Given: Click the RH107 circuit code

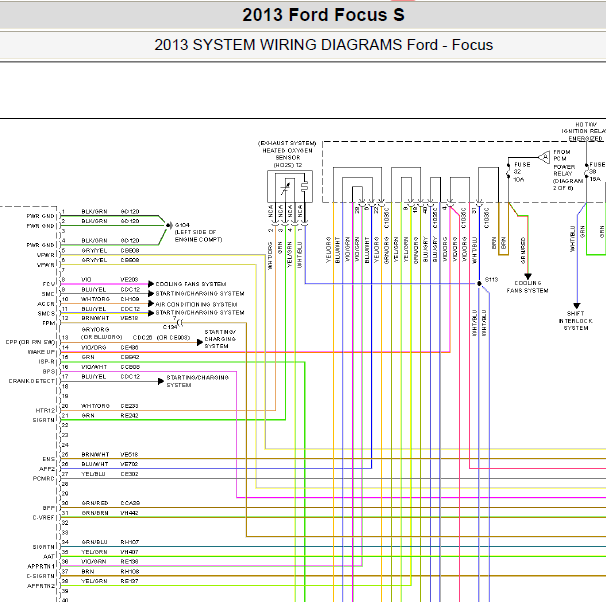Looking at the screenshot, I should tap(129, 542).
